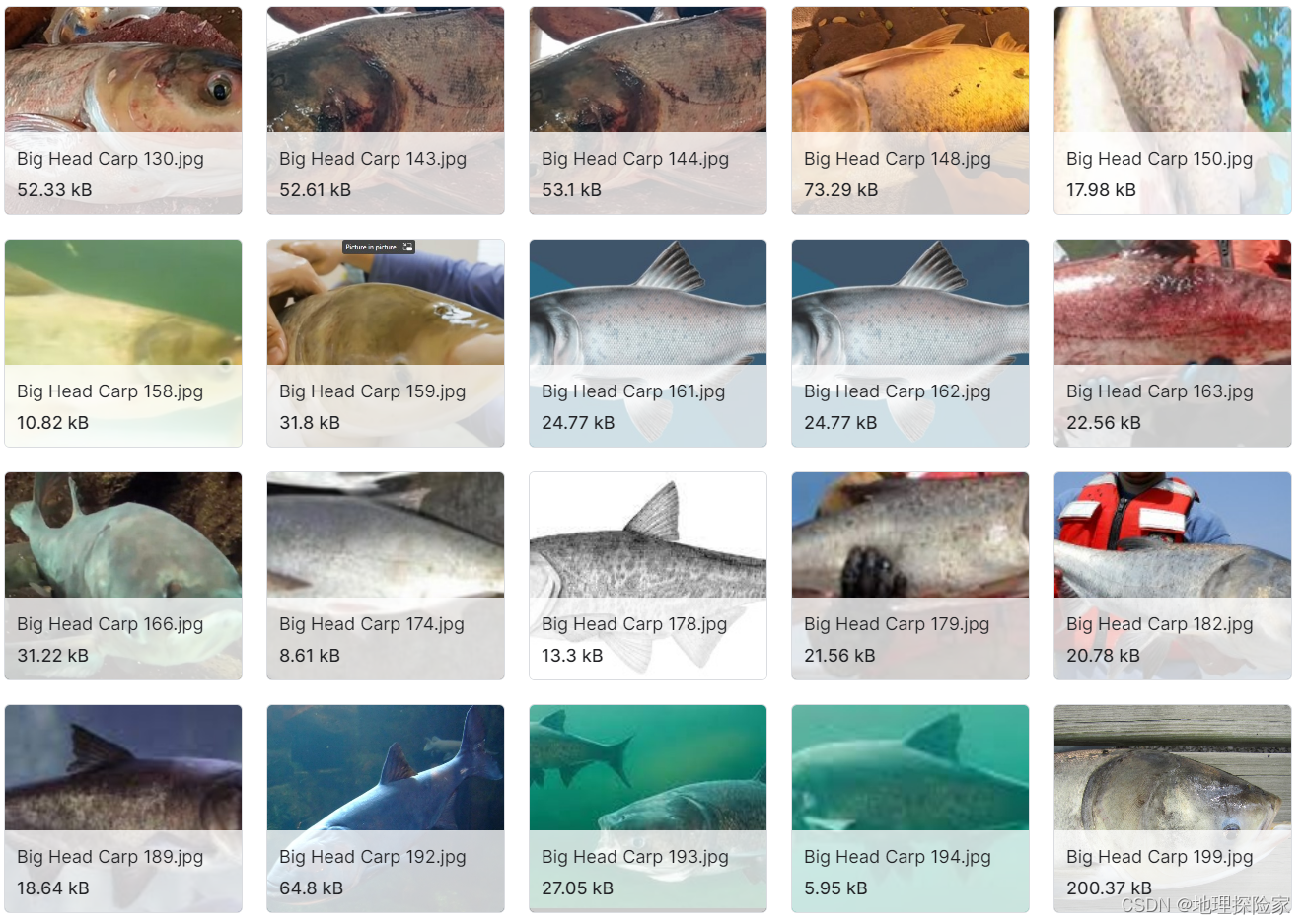1305x924 pixels.
Task: Open Big Head Carp 161.jpg illustration
Action: 648,343
